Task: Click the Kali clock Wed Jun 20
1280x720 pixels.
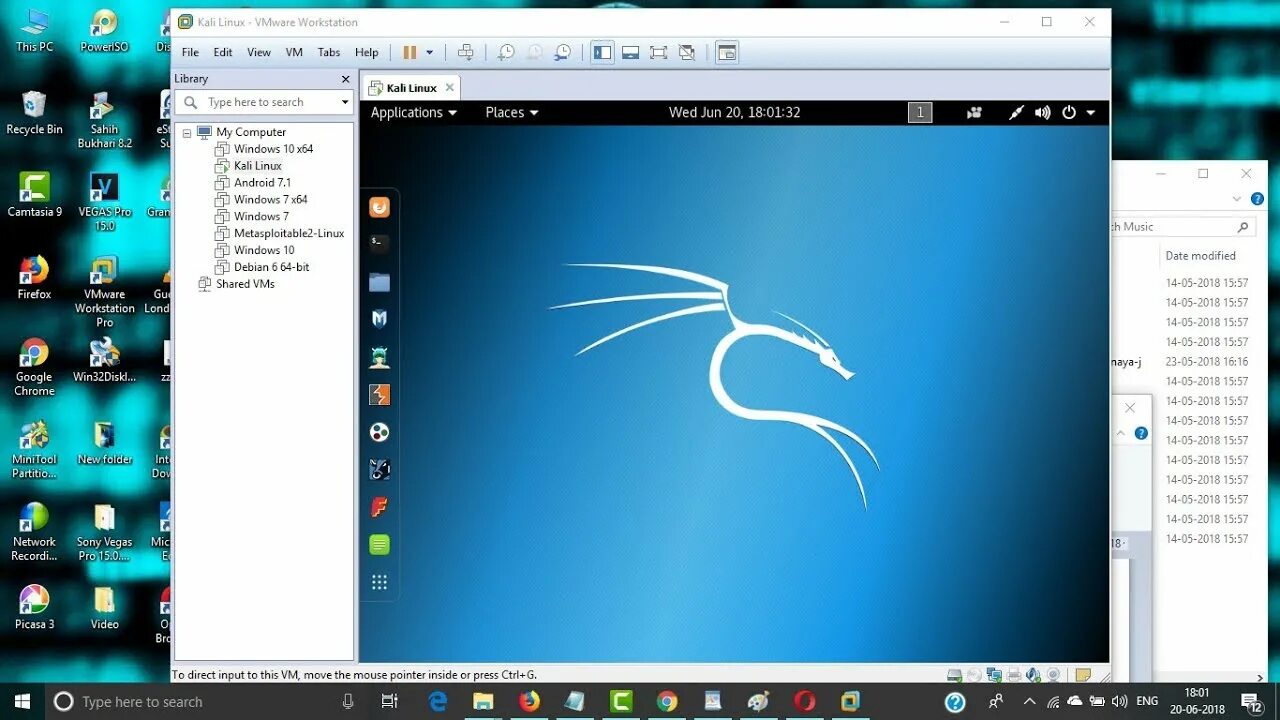Action: (x=734, y=113)
